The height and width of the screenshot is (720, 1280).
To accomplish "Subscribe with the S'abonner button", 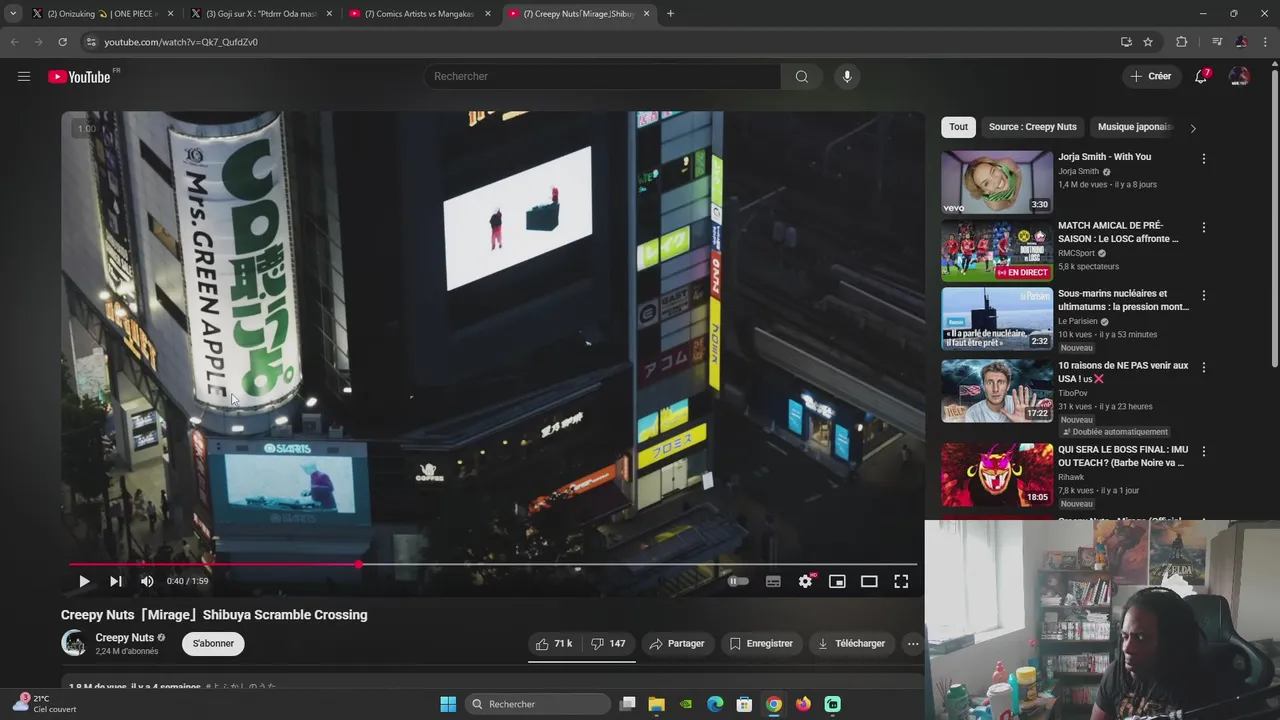I will pos(213,643).
